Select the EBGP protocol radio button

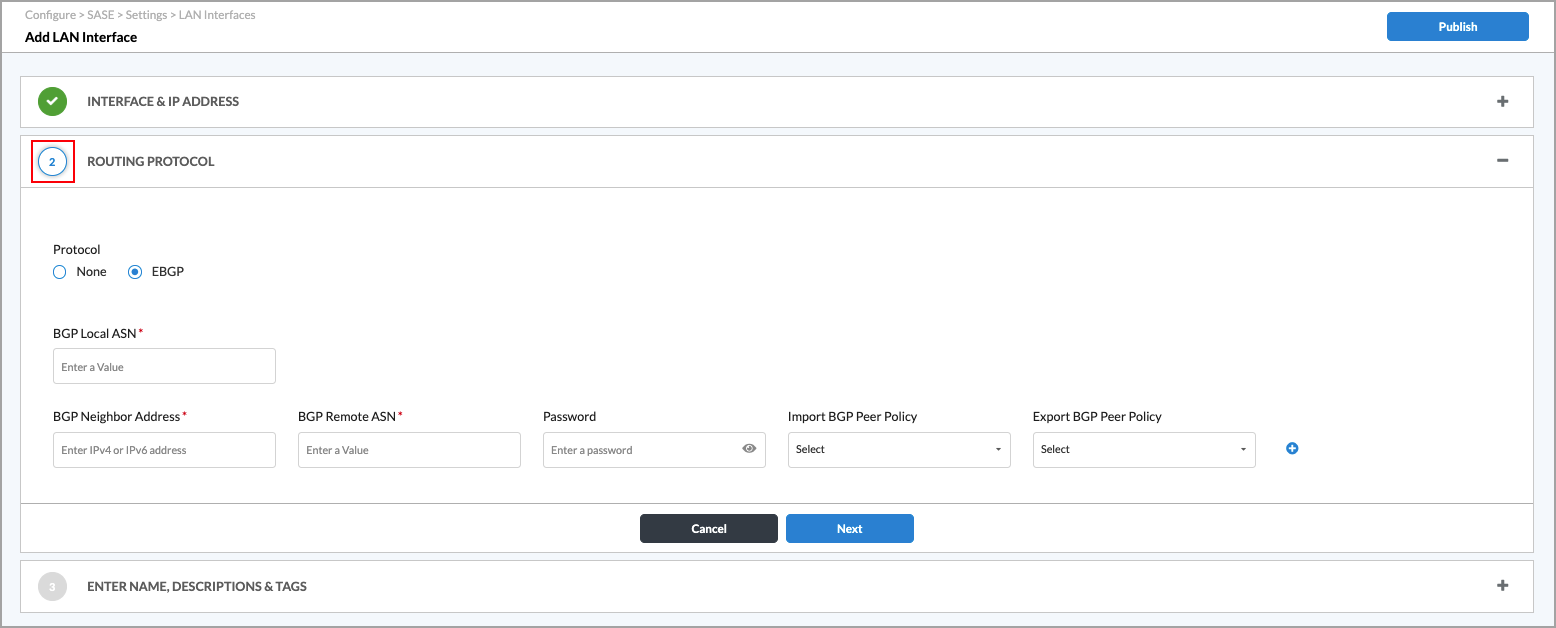click(x=135, y=272)
